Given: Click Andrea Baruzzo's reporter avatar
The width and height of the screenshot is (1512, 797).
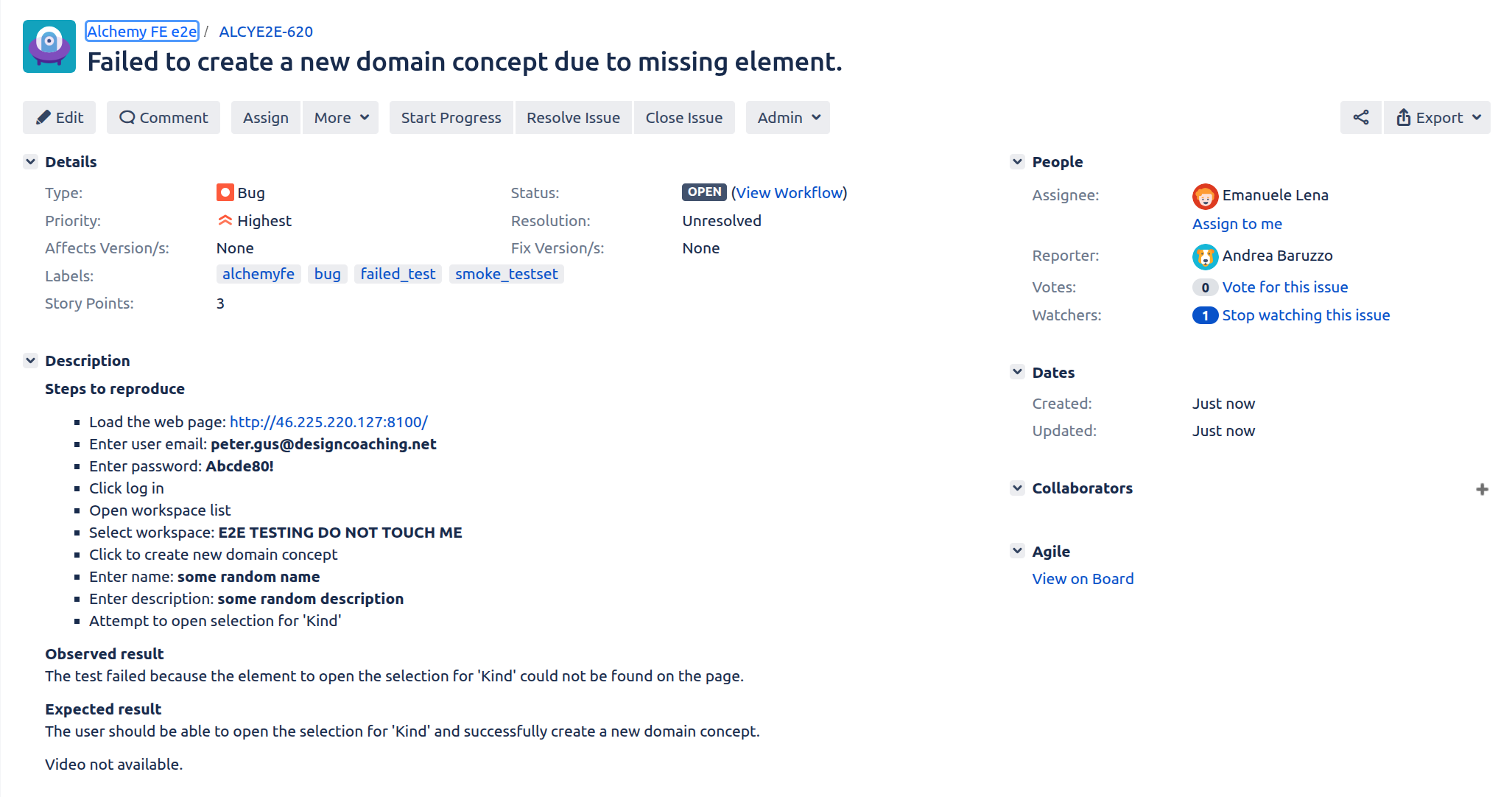Looking at the screenshot, I should click(1205, 256).
